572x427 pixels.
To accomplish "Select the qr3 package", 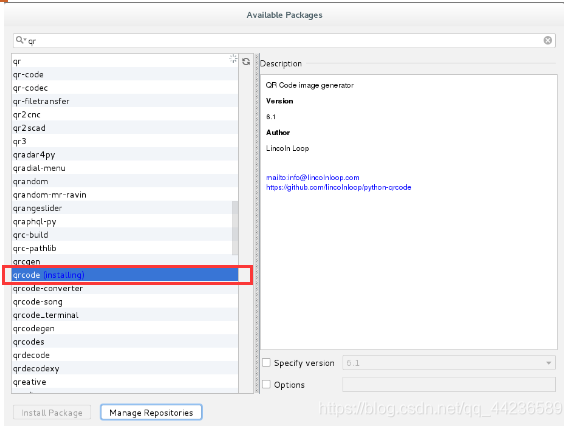I will [125, 141].
